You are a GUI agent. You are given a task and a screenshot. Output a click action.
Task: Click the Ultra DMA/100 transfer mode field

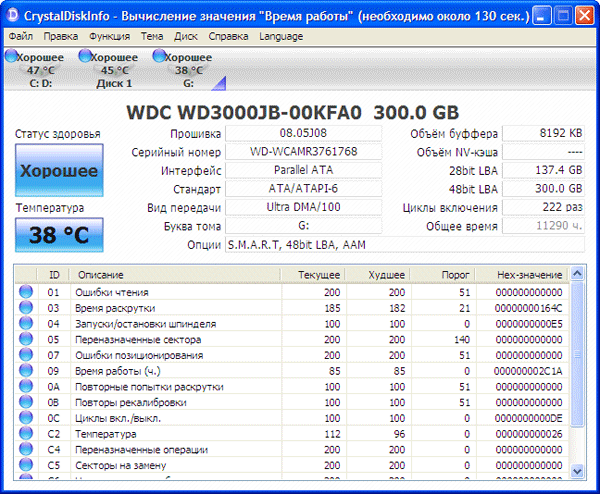pos(303,207)
